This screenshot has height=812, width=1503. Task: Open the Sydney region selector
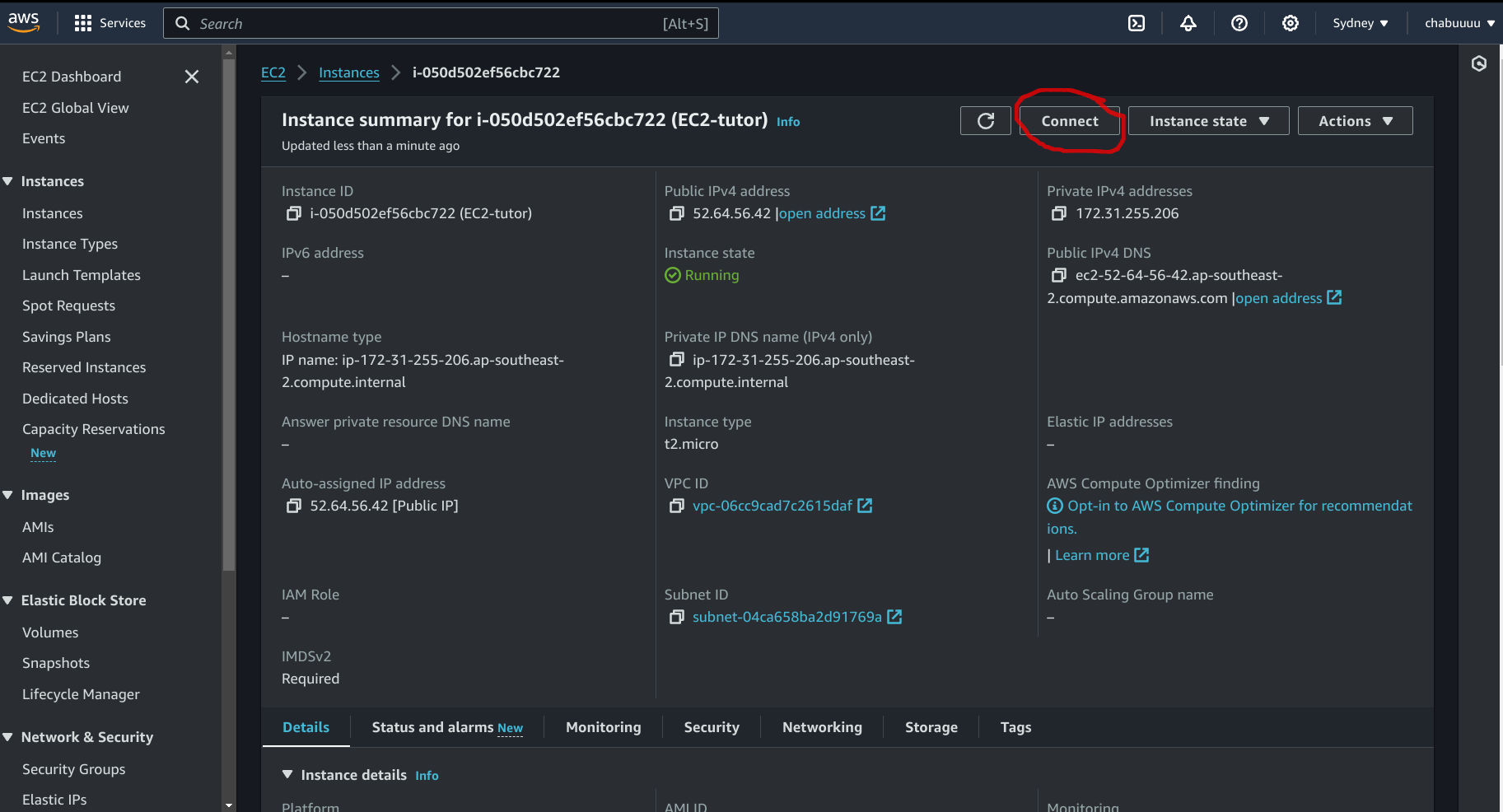(1360, 23)
